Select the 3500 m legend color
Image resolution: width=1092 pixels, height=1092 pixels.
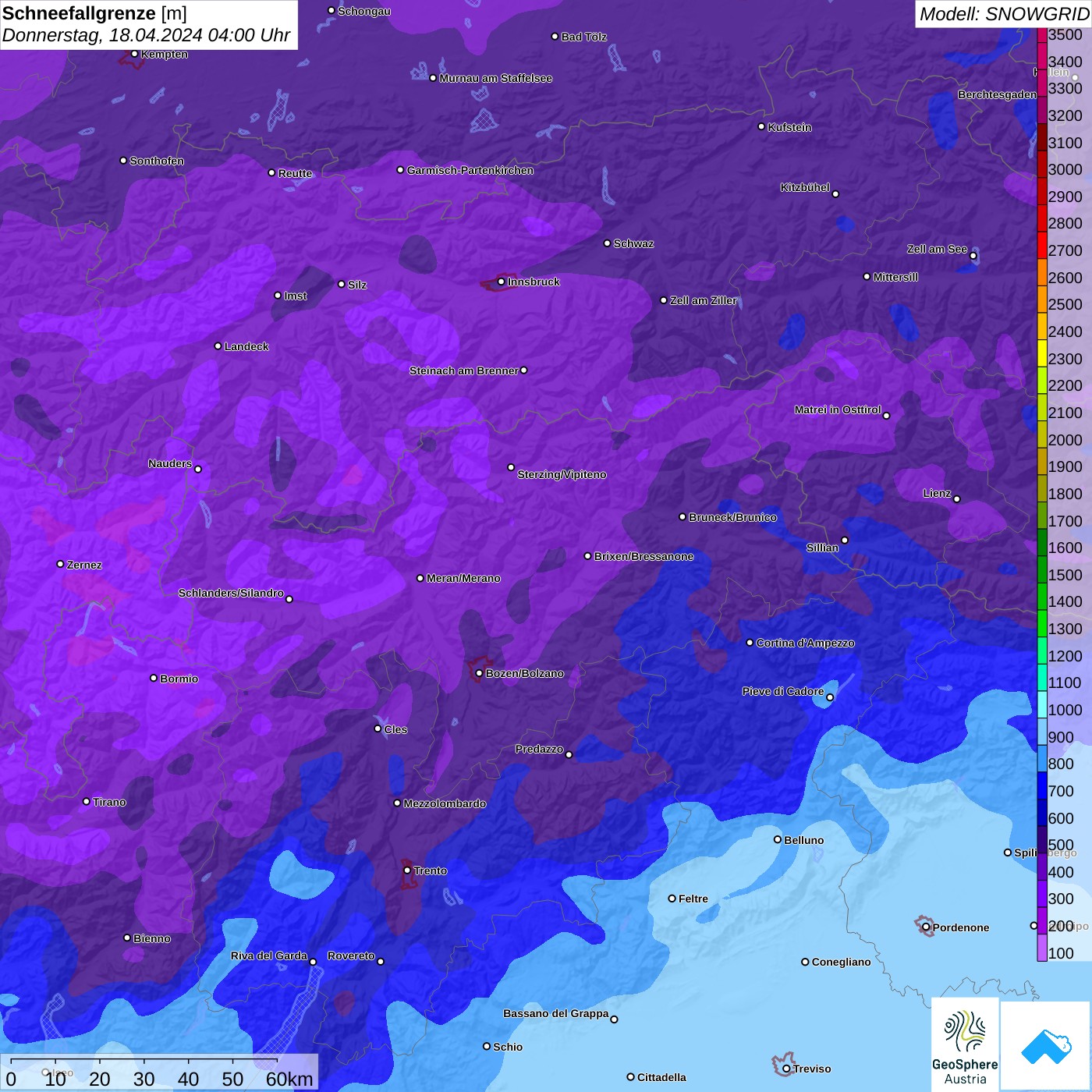[1042, 35]
